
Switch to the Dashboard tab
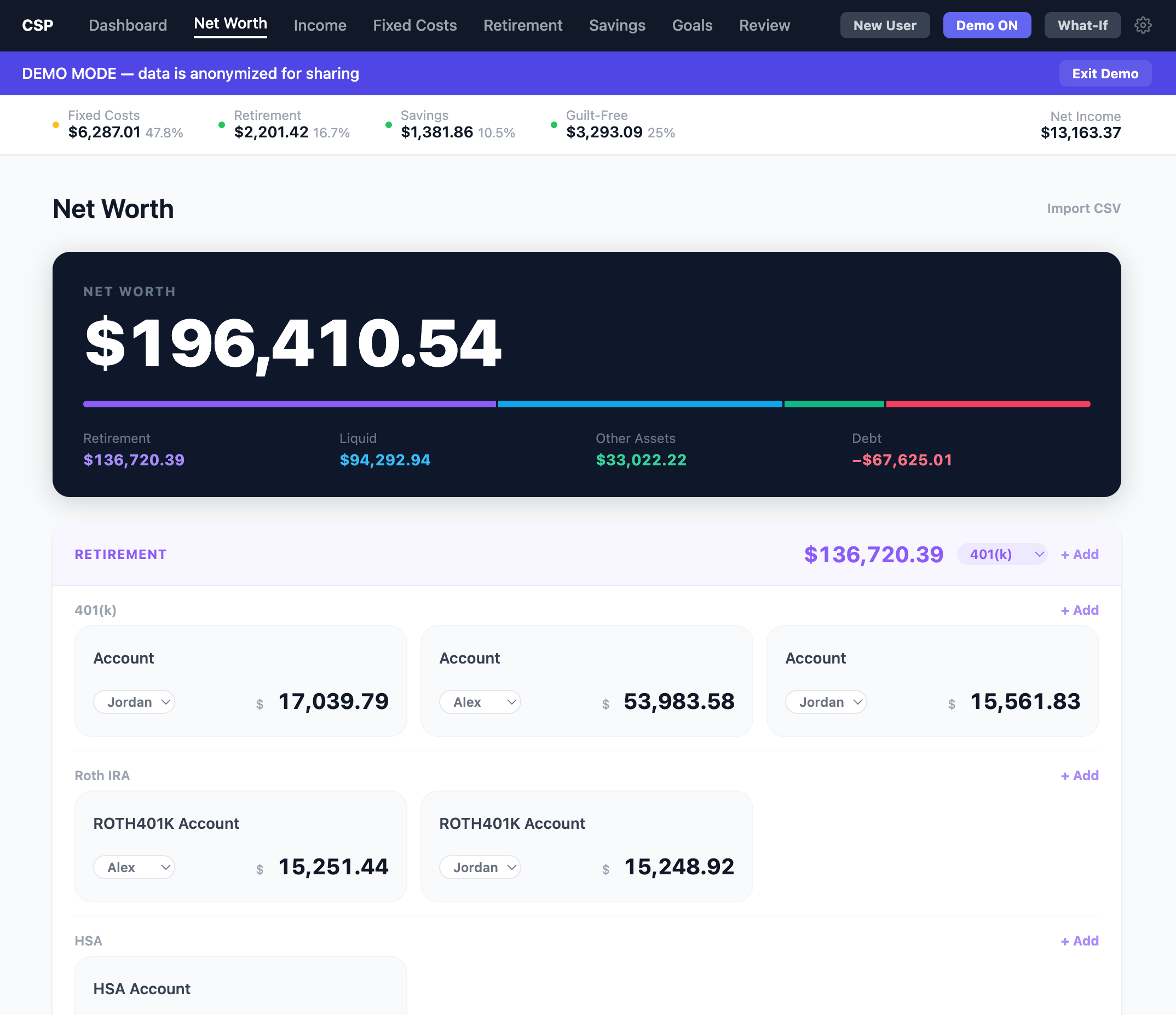(128, 25)
